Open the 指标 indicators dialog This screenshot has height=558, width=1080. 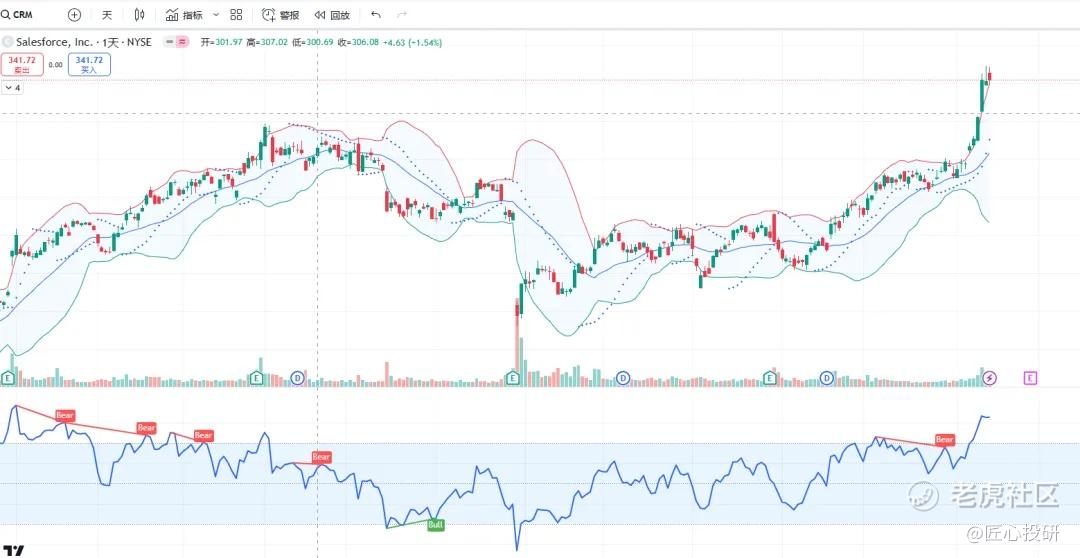(185, 14)
